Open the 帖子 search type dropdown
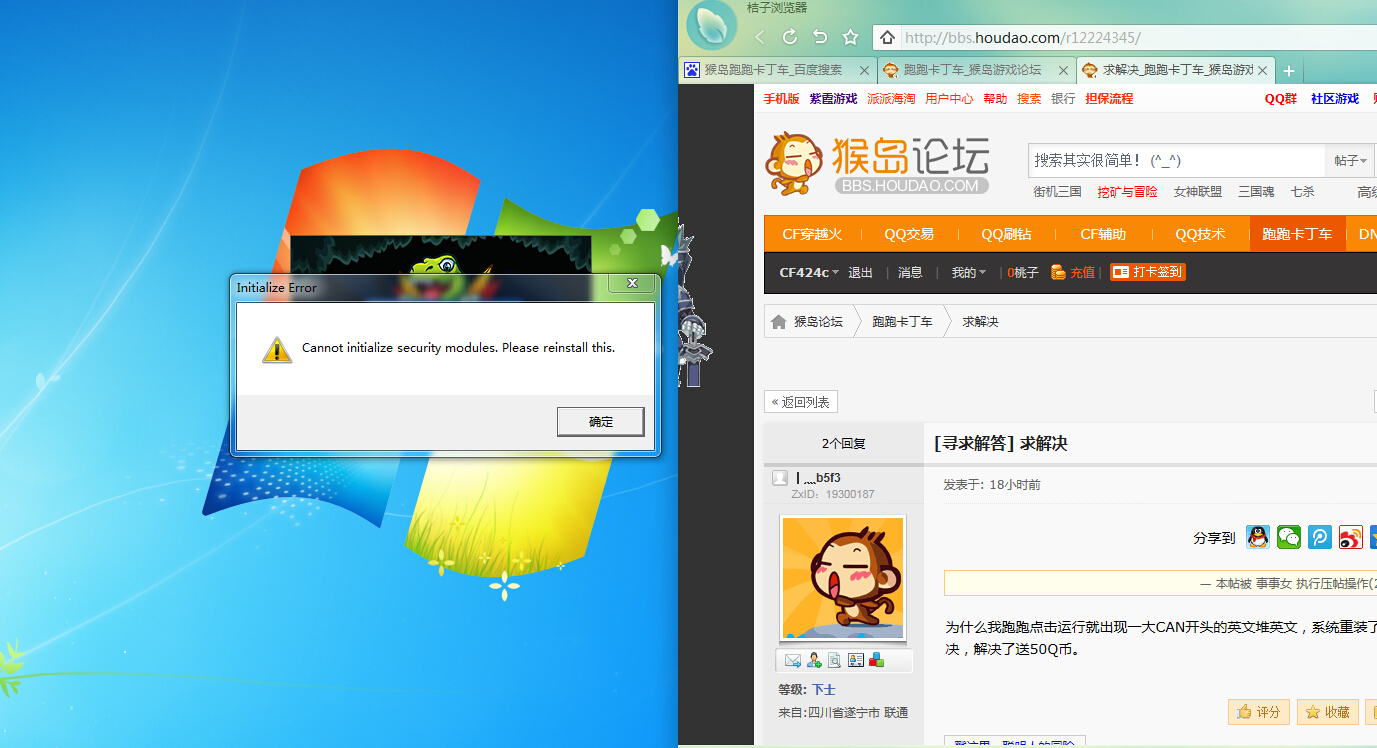The image size is (1377, 748). click(x=1349, y=161)
